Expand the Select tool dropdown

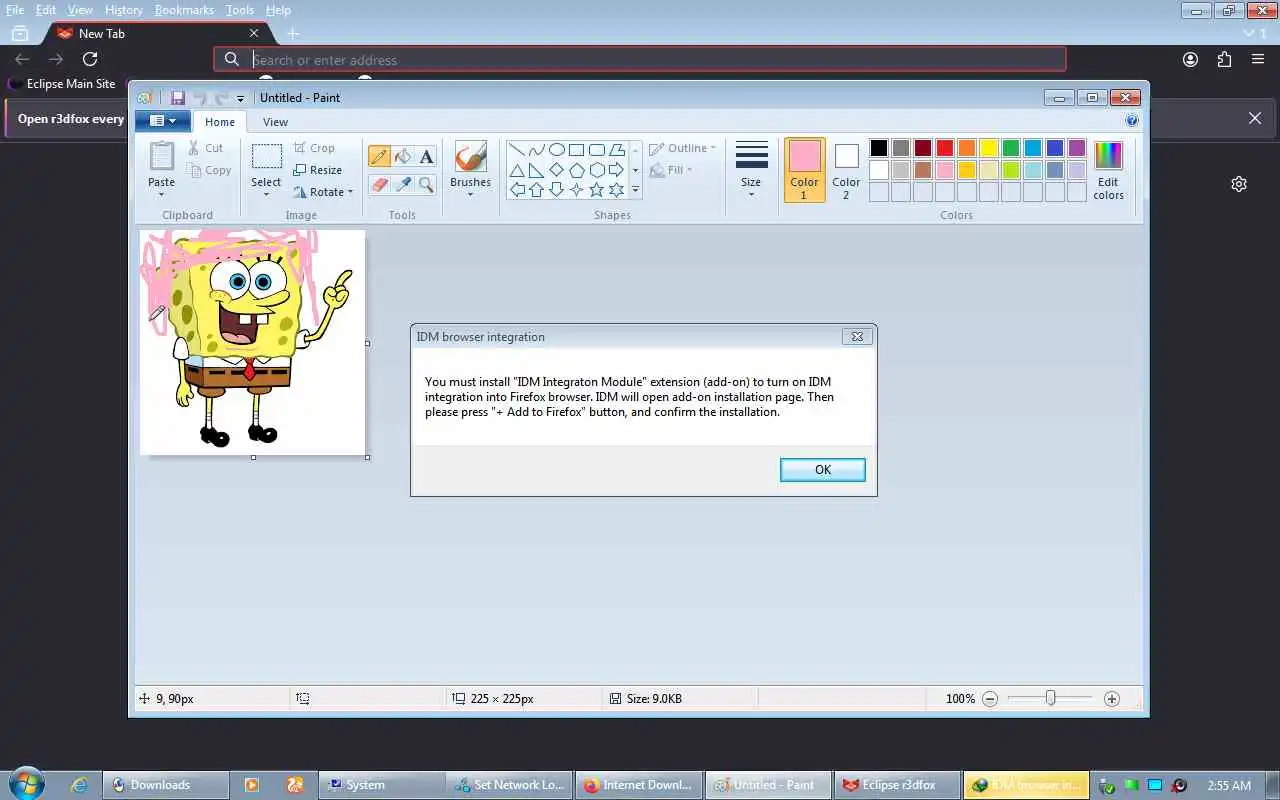pos(266,193)
